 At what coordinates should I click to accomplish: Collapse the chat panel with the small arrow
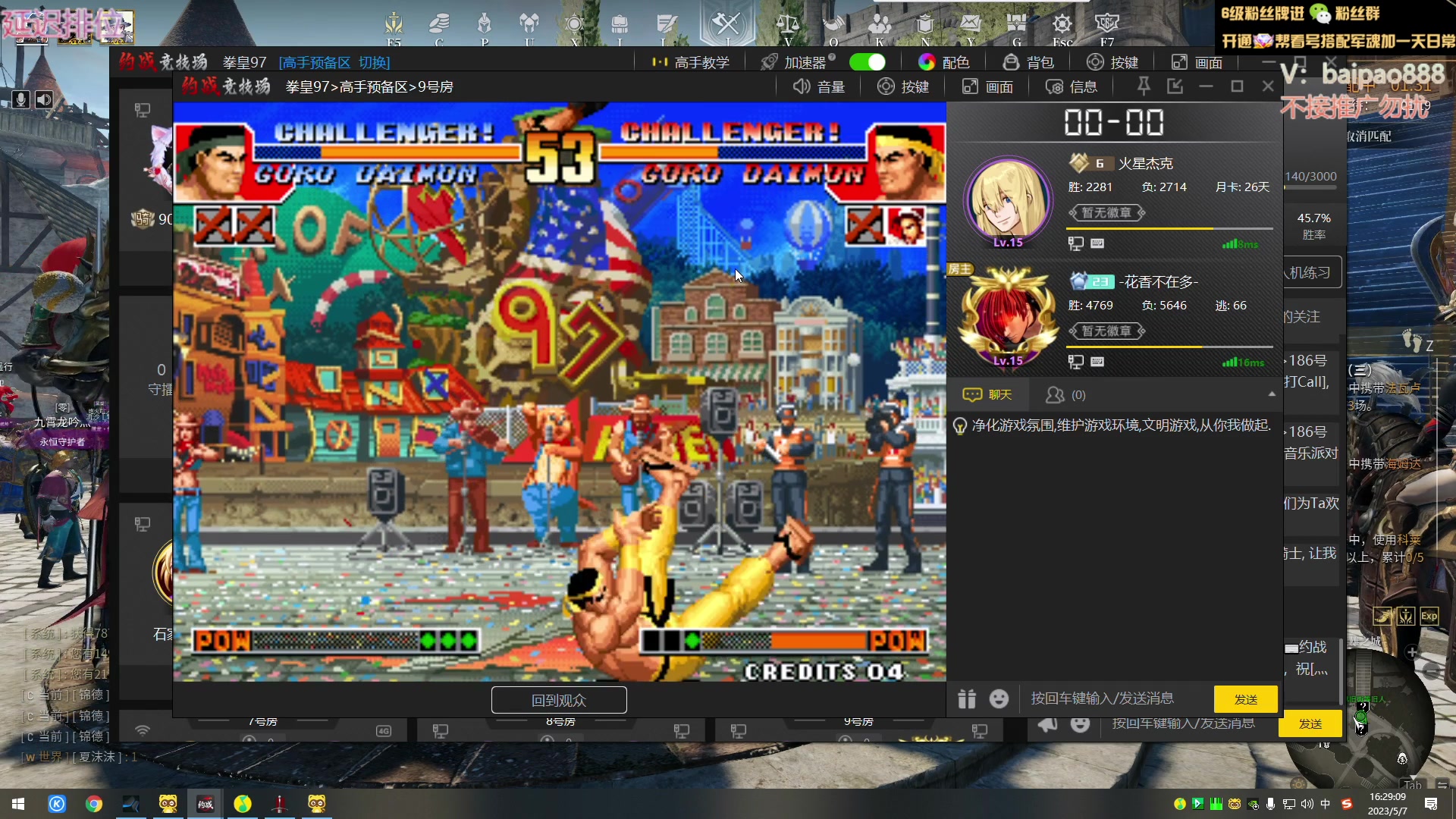tap(1272, 394)
